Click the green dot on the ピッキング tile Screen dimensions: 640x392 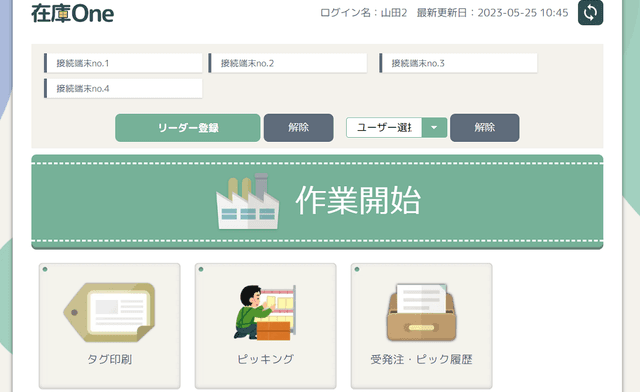[201, 270]
